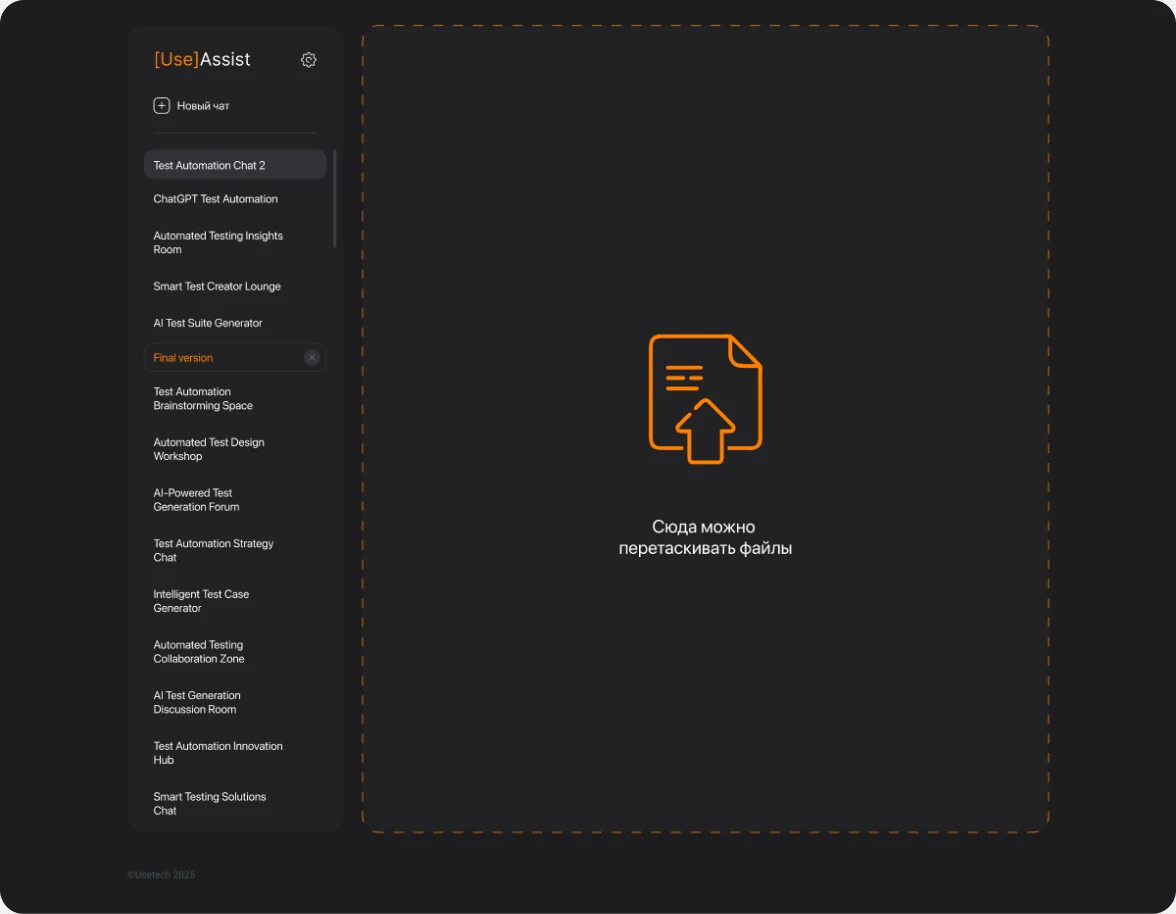This screenshot has height=914, width=1176.
Task: Open ChatGPT Test Automation chat
Action: (215, 199)
